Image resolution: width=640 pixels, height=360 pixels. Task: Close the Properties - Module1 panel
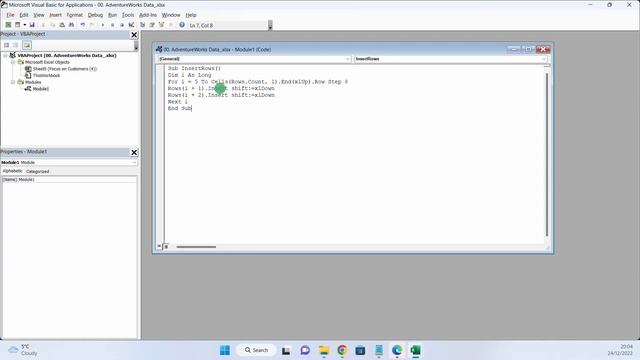[134, 152]
